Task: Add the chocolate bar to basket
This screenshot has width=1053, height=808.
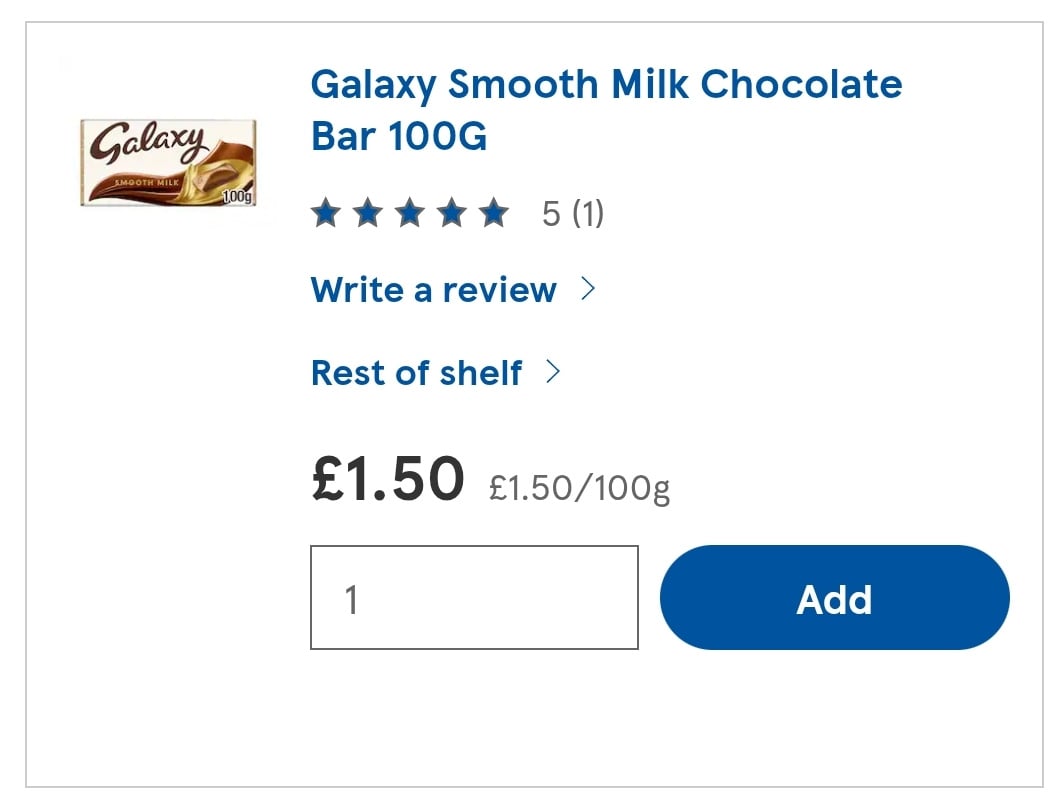Action: pyautogui.click(x=835, y=597)
